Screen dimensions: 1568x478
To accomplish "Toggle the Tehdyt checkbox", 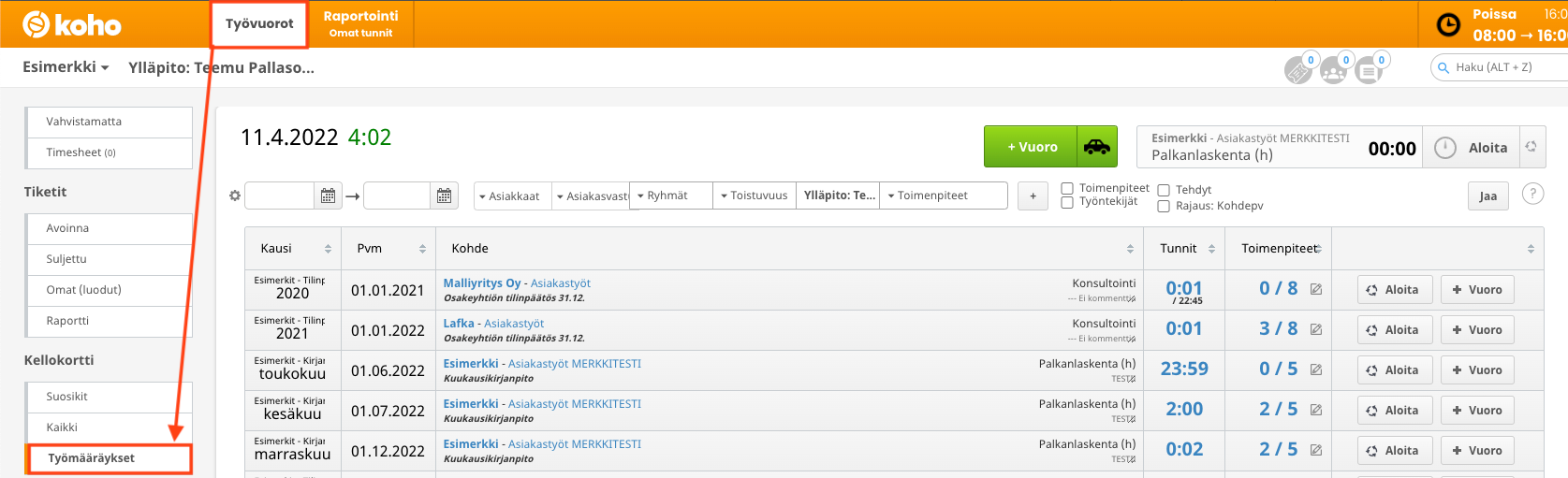I will 1165,190.
